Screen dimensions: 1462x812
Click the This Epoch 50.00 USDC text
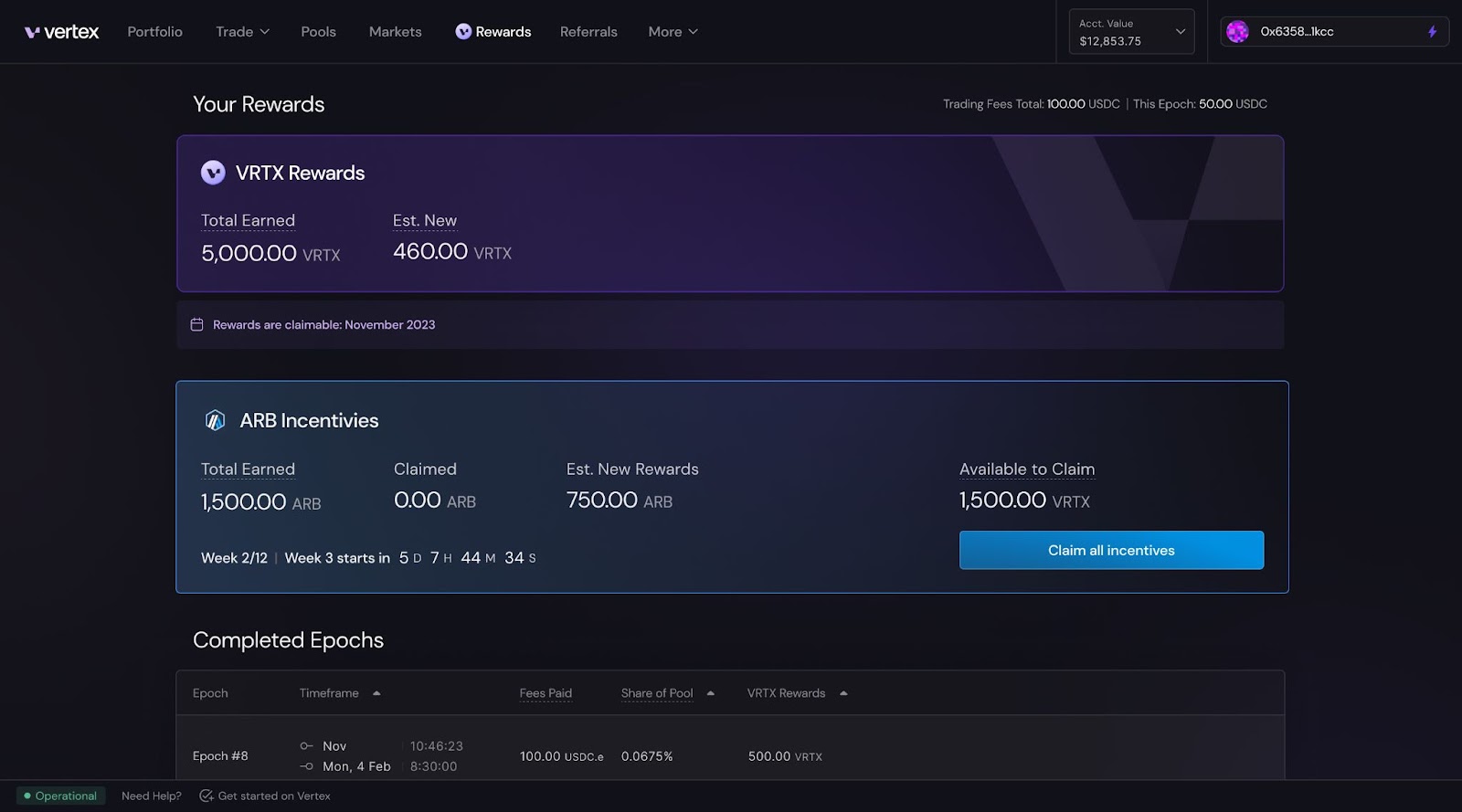click(1200, 104)
